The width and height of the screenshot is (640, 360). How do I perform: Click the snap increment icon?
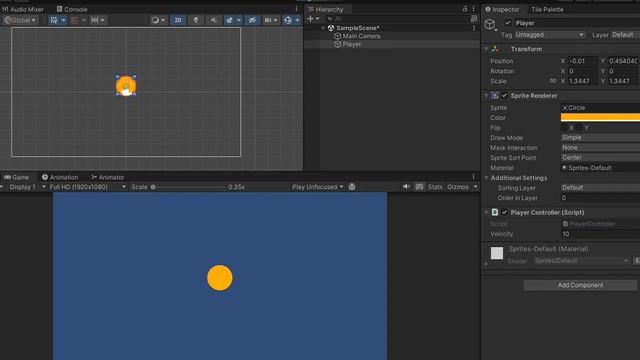(x=95, y=20)
